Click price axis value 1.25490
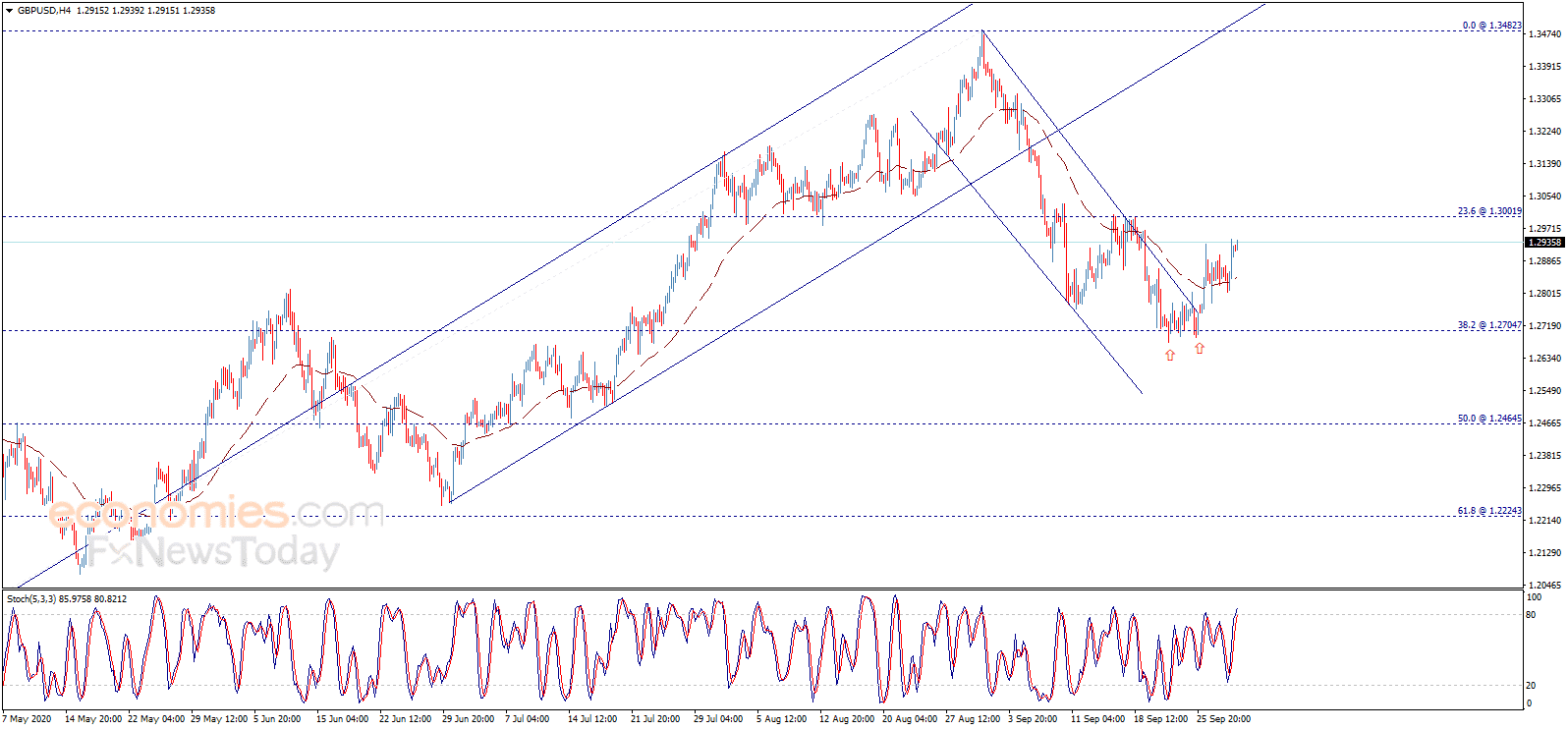This screenshot has height=730, width=1568. tap(1545, 391)
